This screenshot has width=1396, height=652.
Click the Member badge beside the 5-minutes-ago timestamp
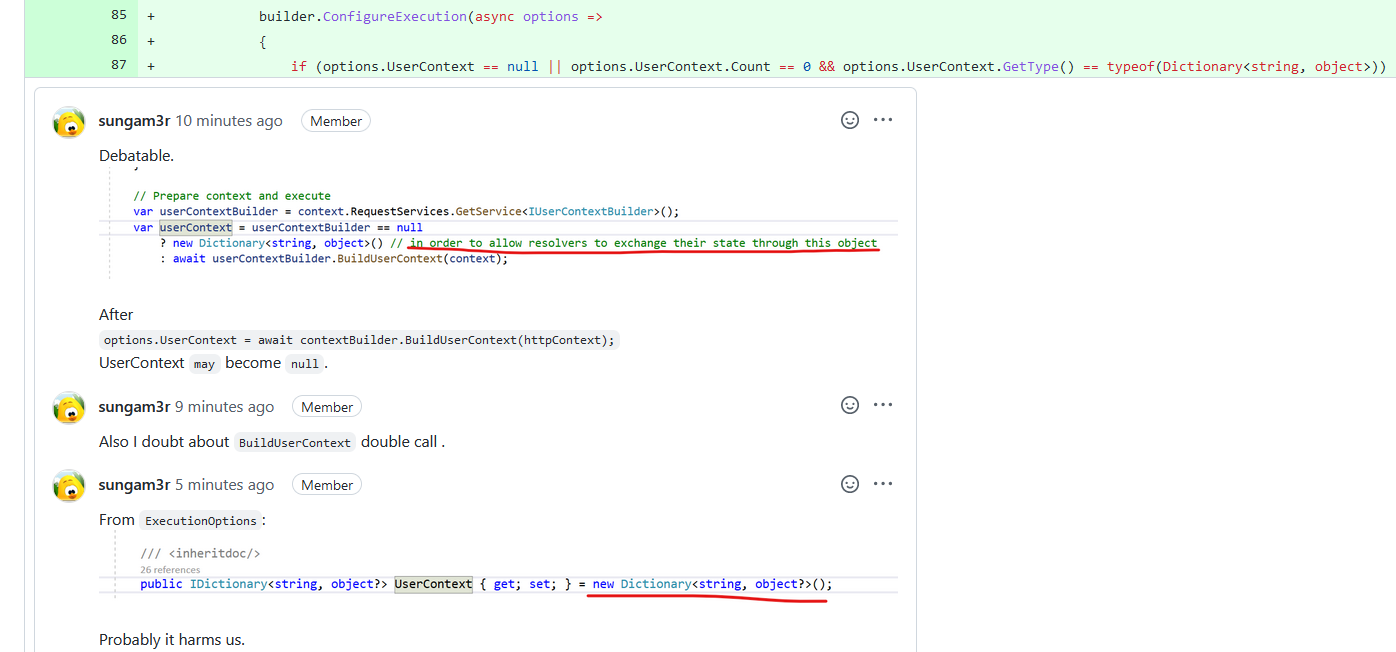[x=326, y=485]
